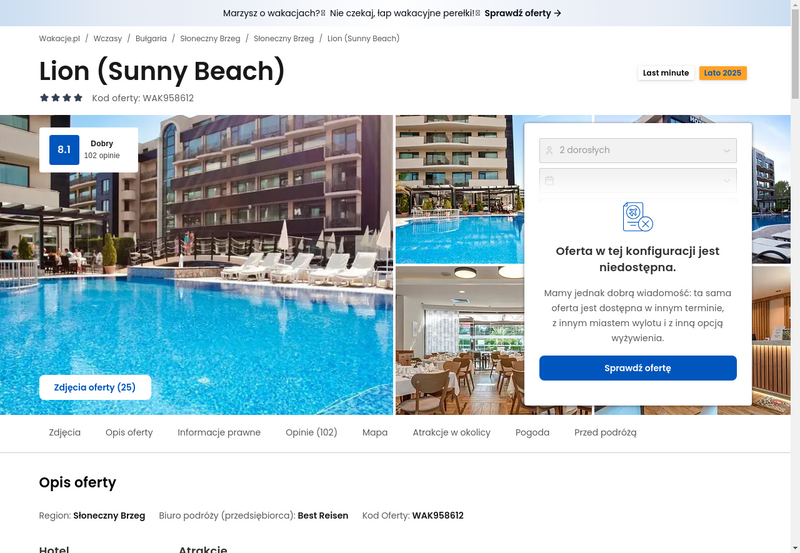Viewport: 800px width, 553px height.
Task: Expand the 2 dorosłych travelers dropdown
Action: (x=638, y=150)
